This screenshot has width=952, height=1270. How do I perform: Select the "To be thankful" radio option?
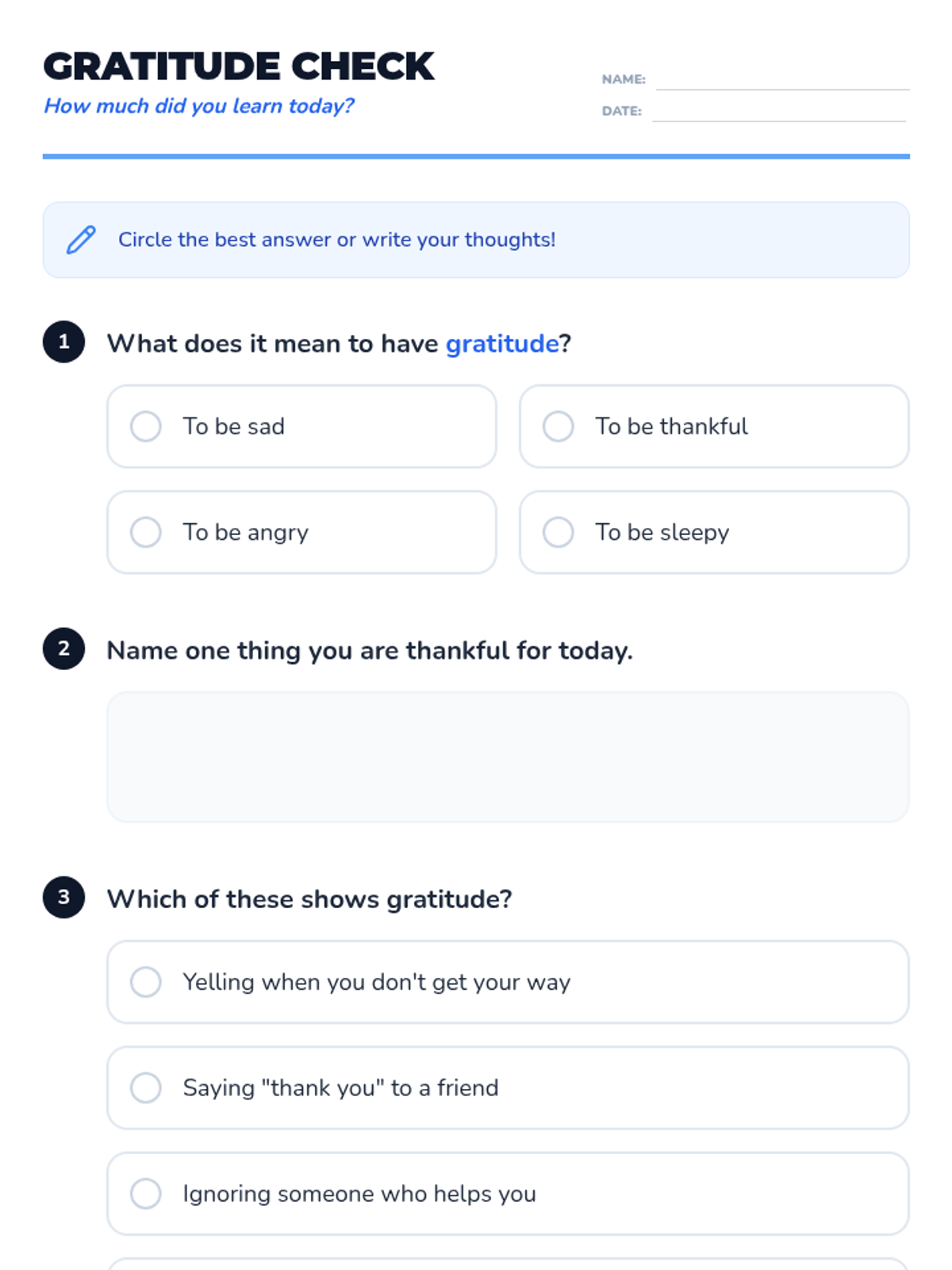pos(559,426)
